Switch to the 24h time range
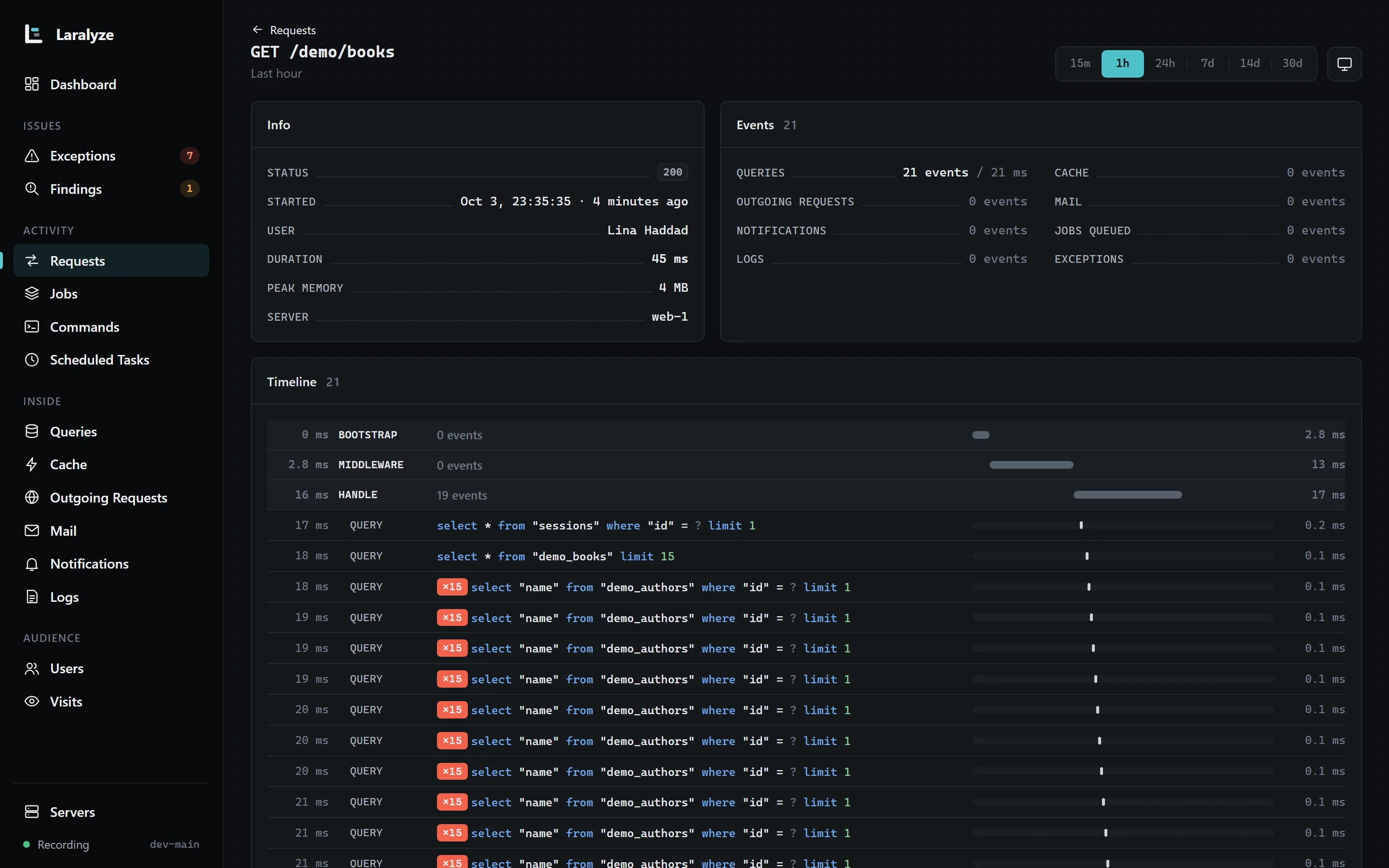1389x868 pixels. click(x=1165, y=63)
